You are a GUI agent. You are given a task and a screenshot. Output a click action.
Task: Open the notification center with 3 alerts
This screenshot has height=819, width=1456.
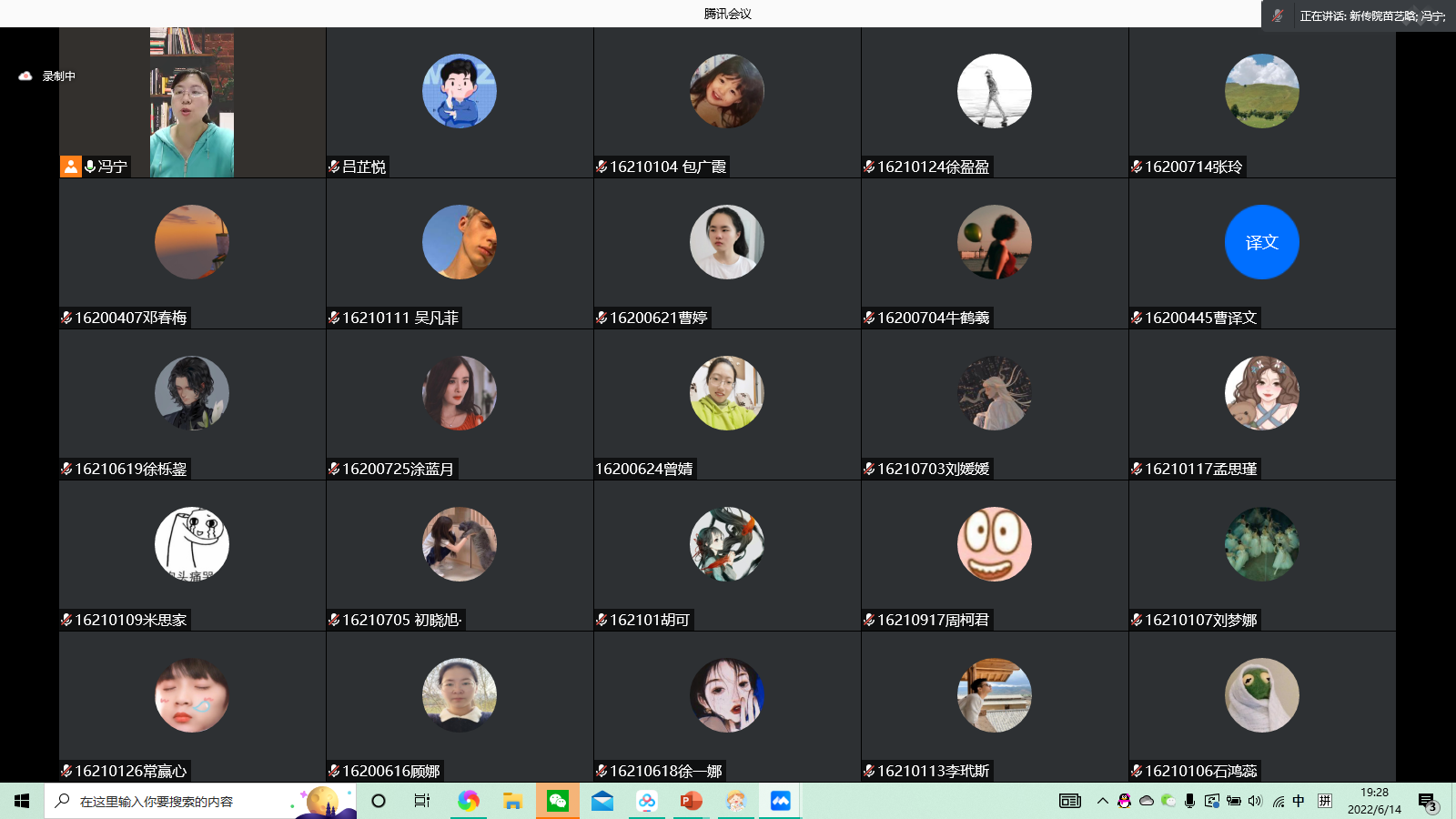pyautogui.click(x=1427, y=802)
